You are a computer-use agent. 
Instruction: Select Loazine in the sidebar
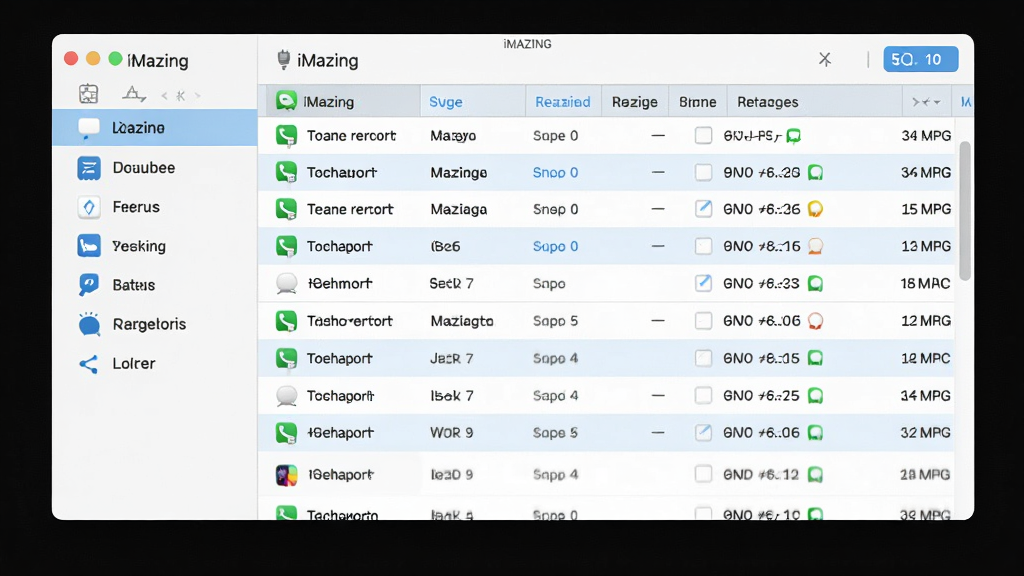click(155, 127)
